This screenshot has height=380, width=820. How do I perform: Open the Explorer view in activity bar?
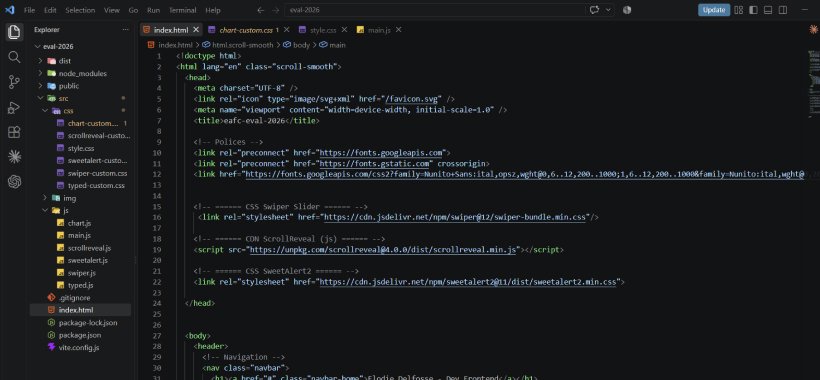click(14, 32)
